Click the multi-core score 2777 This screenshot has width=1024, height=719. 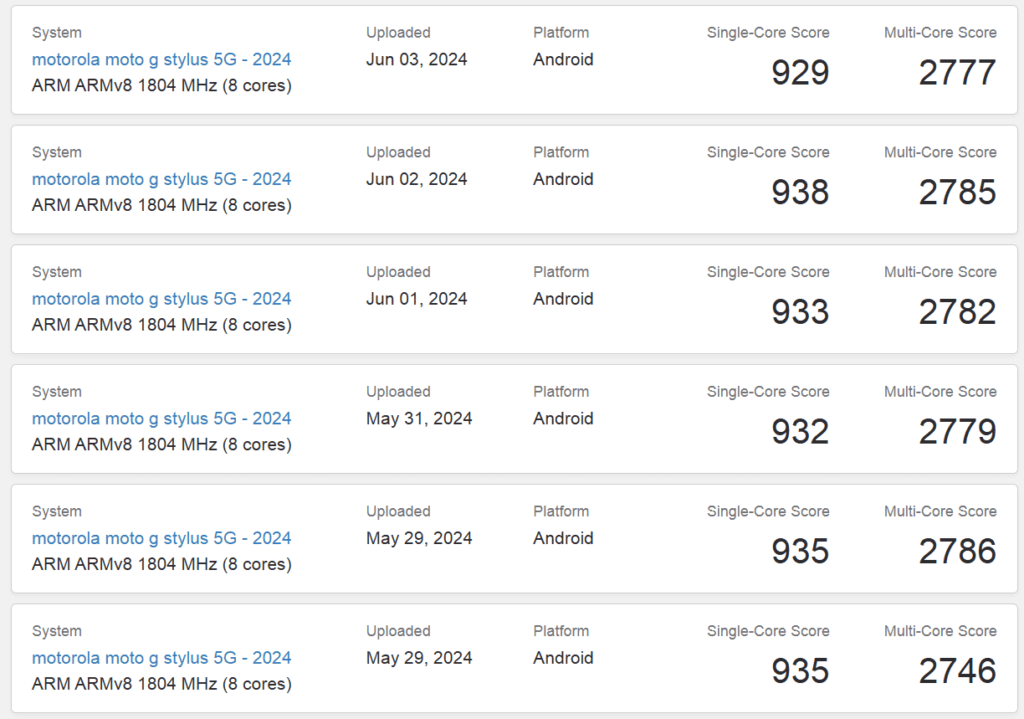click(x=957, y=72)
